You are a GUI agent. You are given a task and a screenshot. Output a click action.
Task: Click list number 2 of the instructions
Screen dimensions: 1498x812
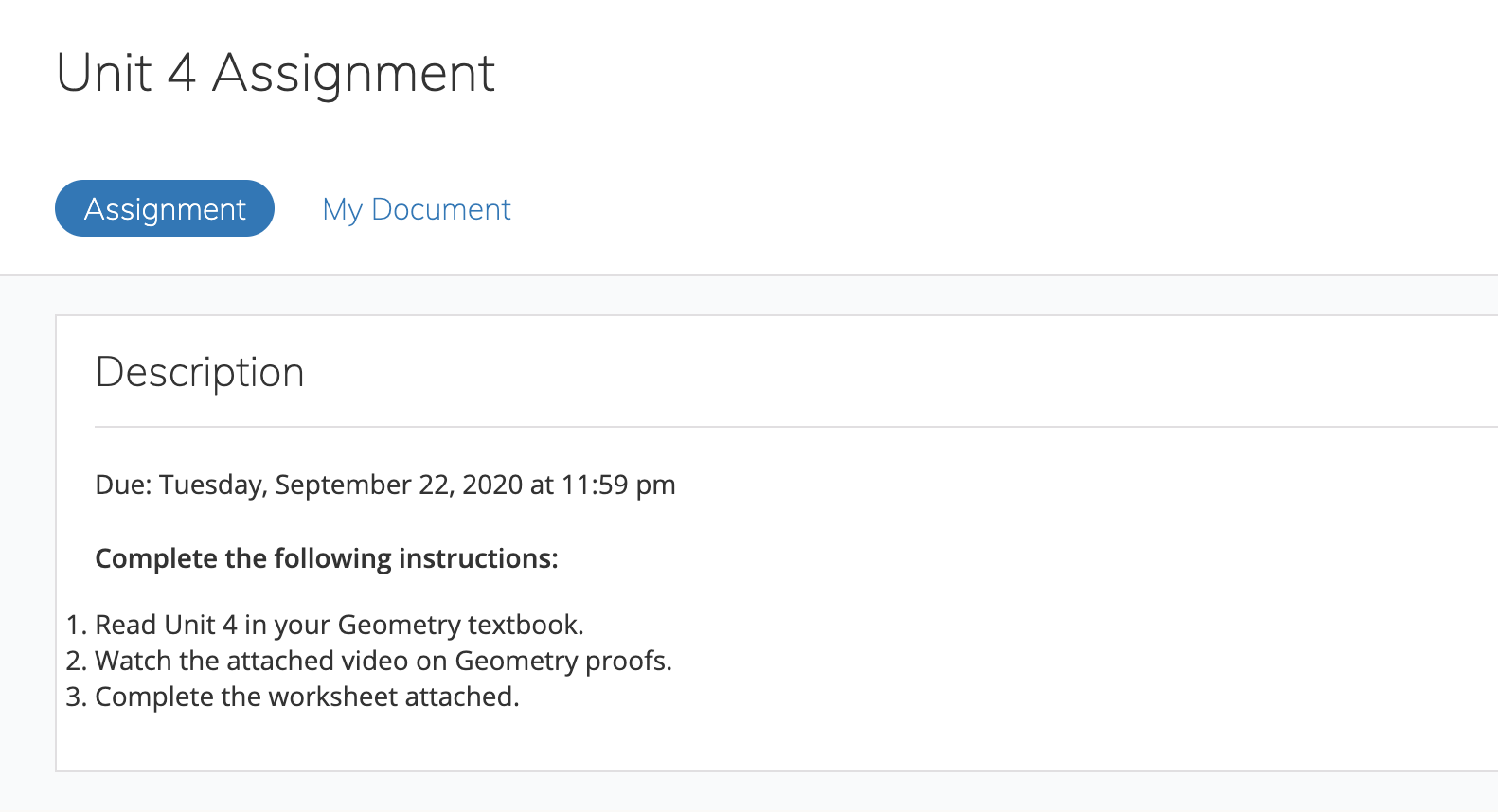pos(76,661)
